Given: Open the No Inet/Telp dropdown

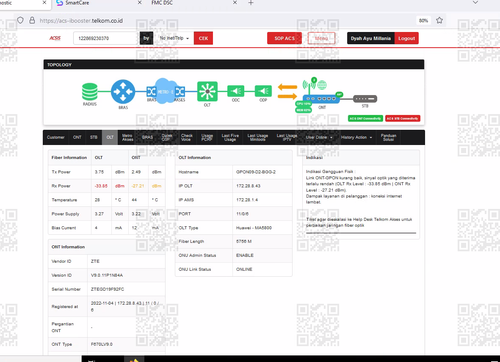Looking at the screenshot, I should (x=174, y=38).
